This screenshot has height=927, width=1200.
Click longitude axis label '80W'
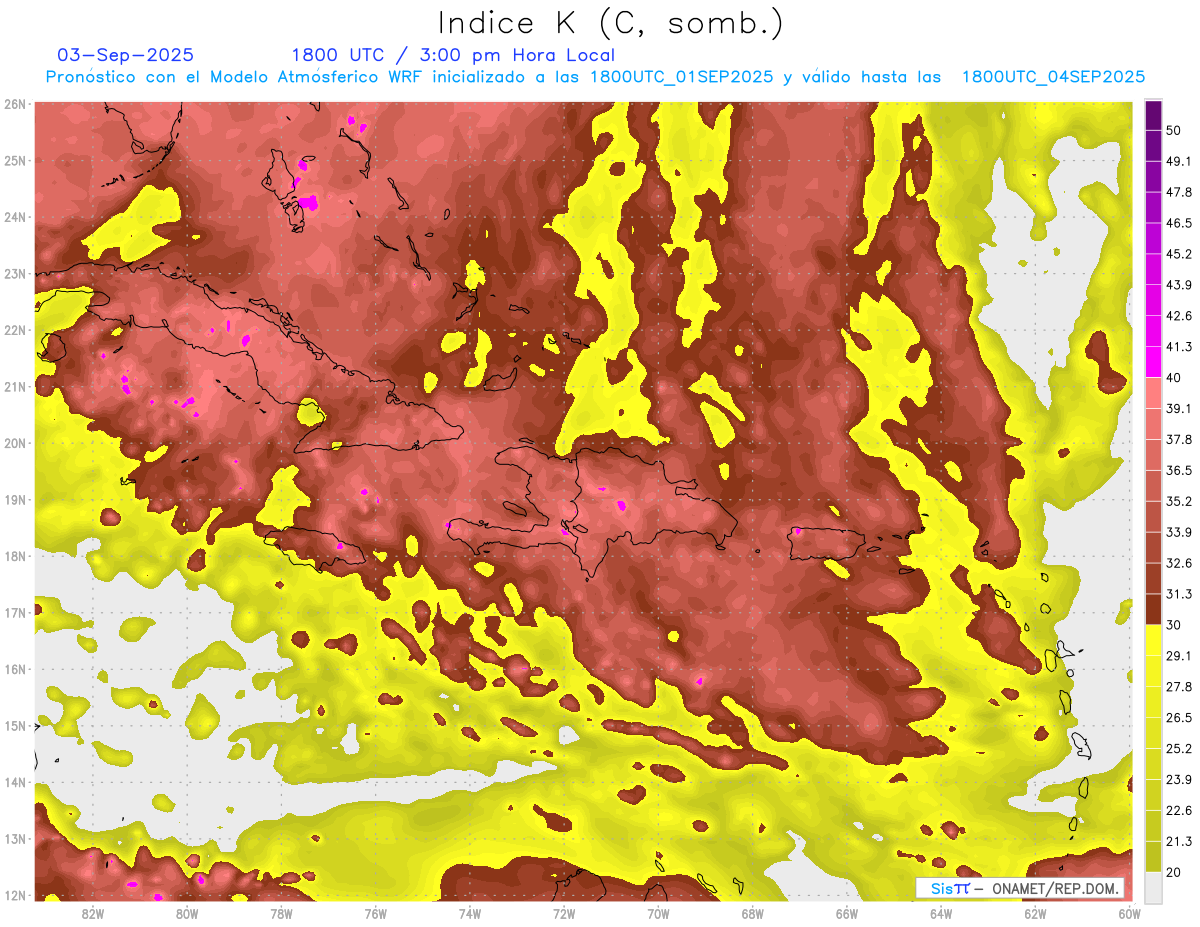click(x=187, y=913)
